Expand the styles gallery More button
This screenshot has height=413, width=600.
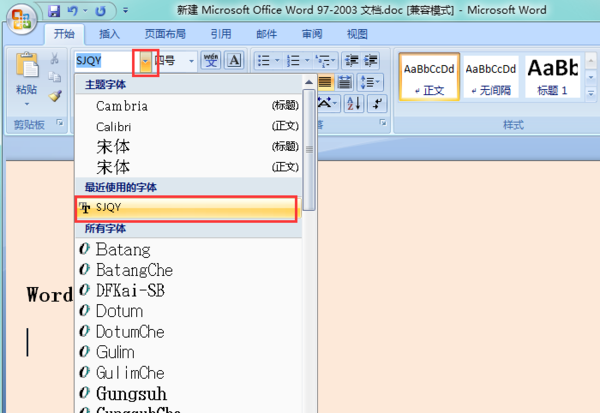point(591,93)
